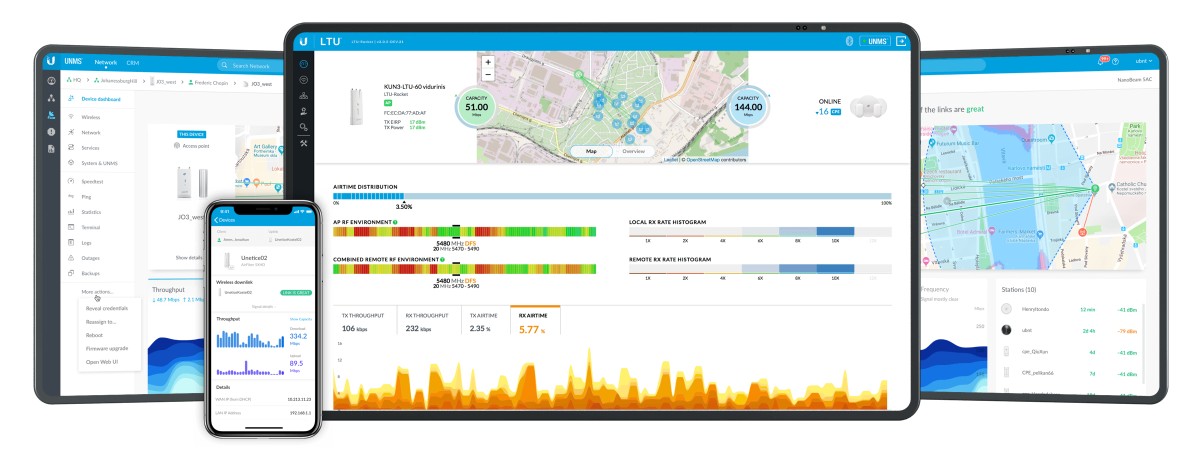Select the CPE_pelikan66 station row

[x=1068, y=373]
